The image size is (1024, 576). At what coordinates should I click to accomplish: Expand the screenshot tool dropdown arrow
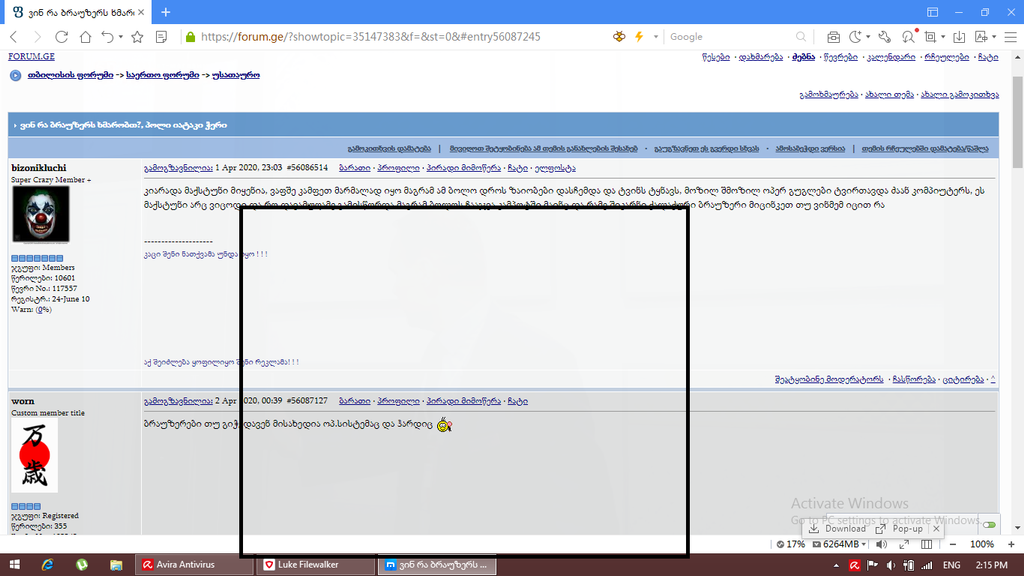click(943, 37)
